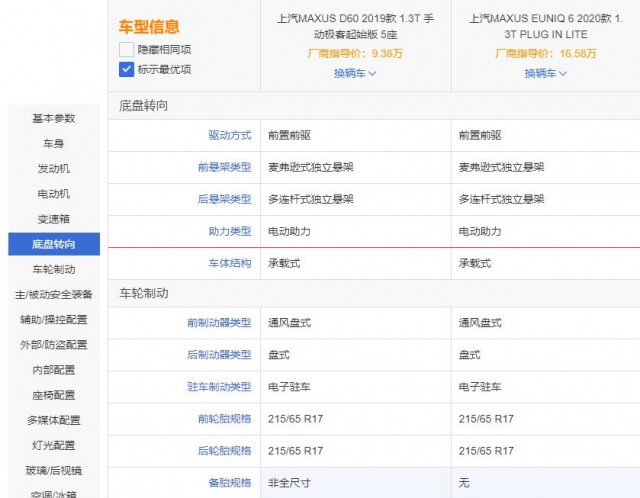Click the 9.38万 guide price

(x=387, y=53)
